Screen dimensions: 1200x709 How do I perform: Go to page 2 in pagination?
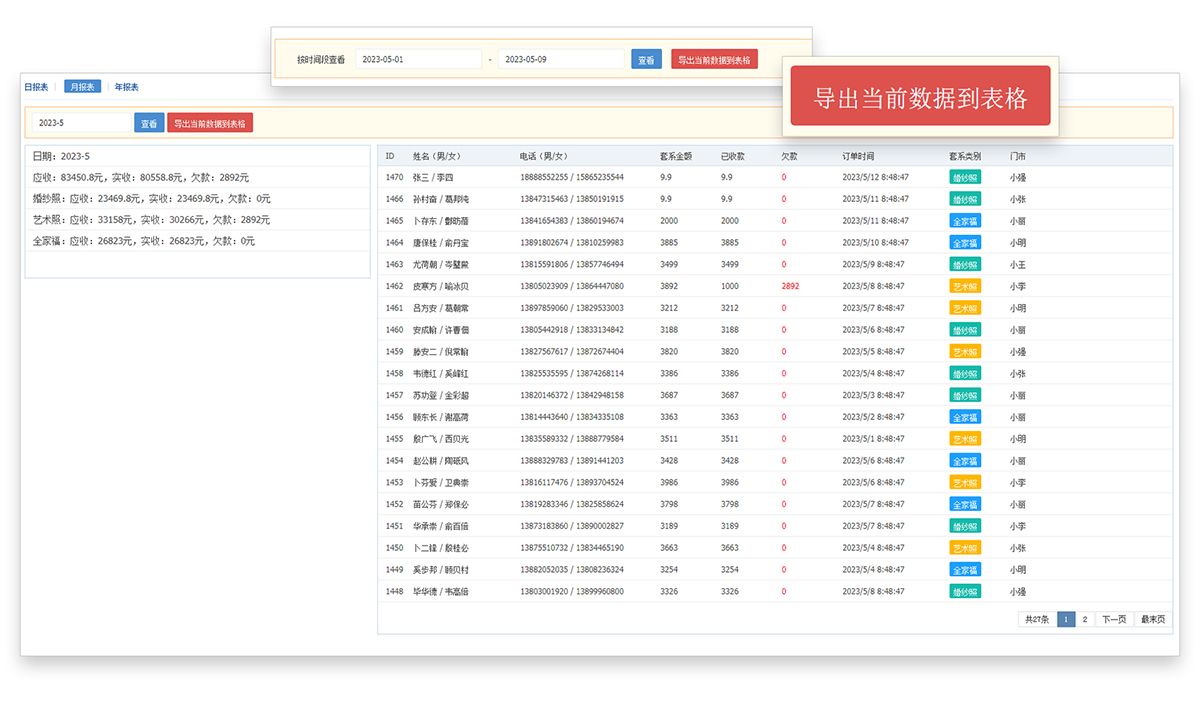click(1084, 619)
